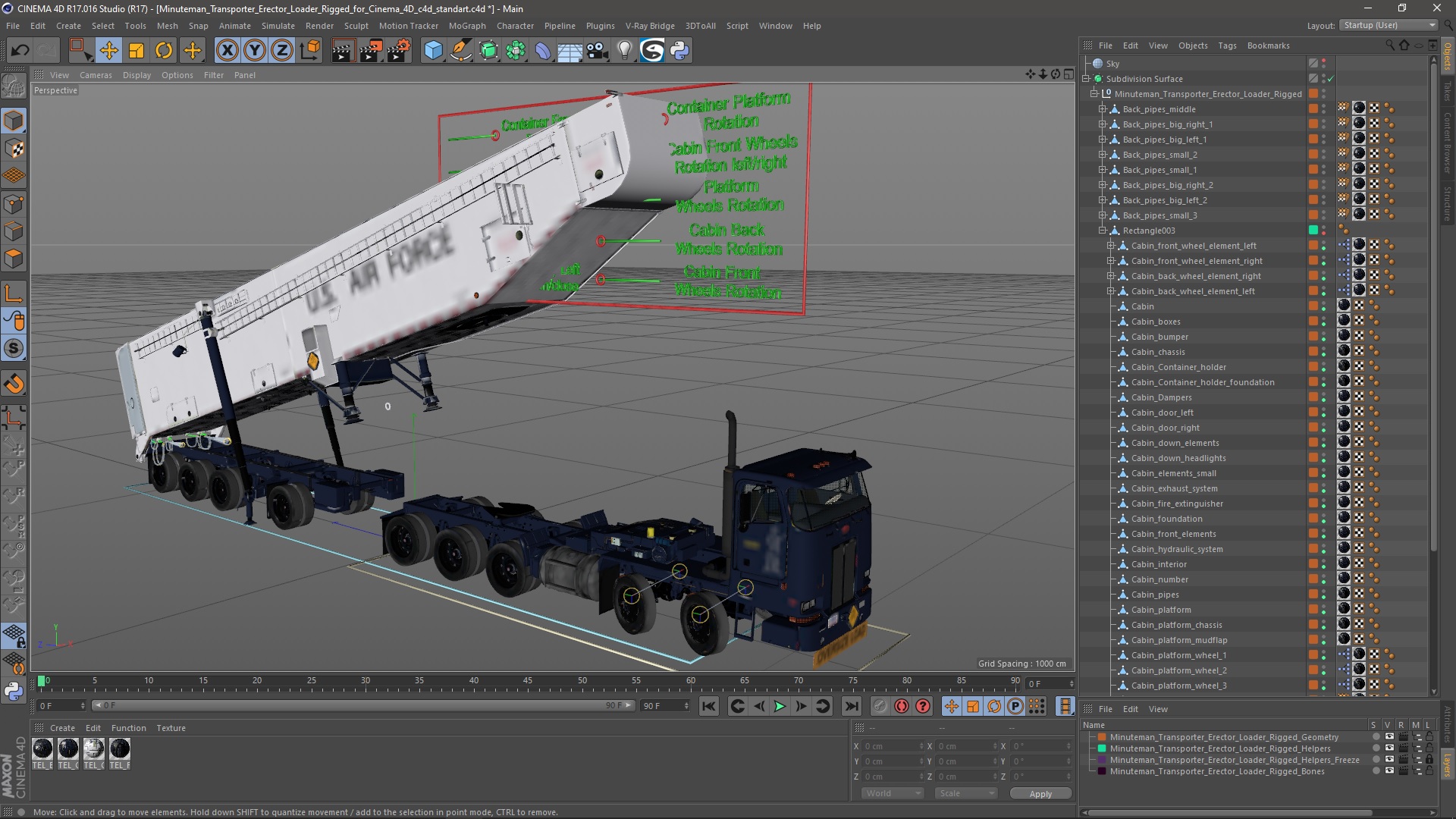Screen dimensions: 1456x819
Task: Open the World coordinate dropdown
Action: 893,793
